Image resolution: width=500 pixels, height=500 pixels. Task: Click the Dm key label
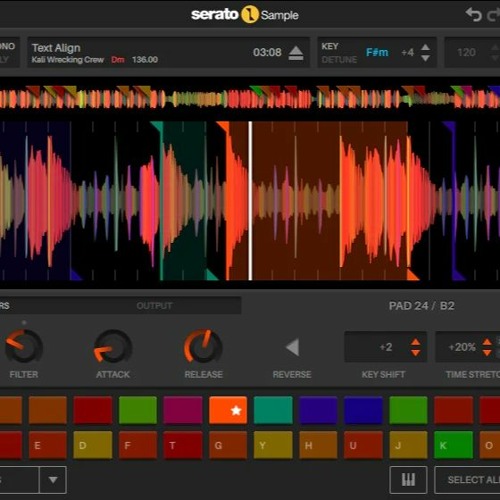[x=118, y=60]
